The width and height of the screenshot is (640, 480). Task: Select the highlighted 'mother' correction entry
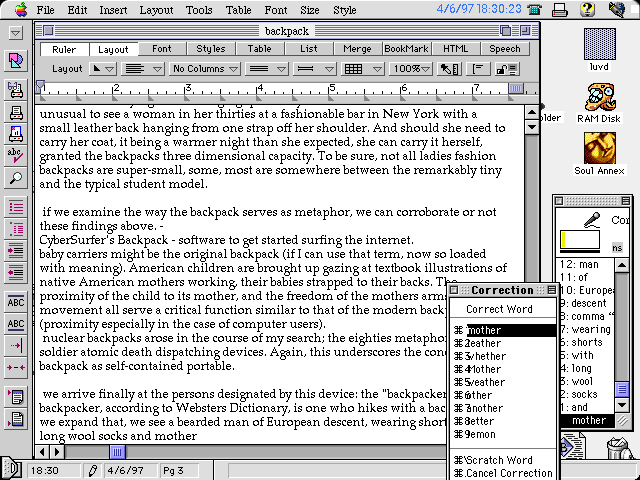[503, 330]
